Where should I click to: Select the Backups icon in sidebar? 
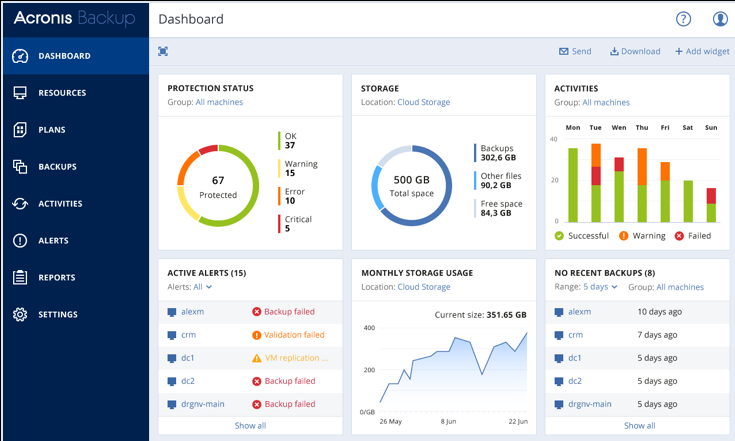coord(20,167)
